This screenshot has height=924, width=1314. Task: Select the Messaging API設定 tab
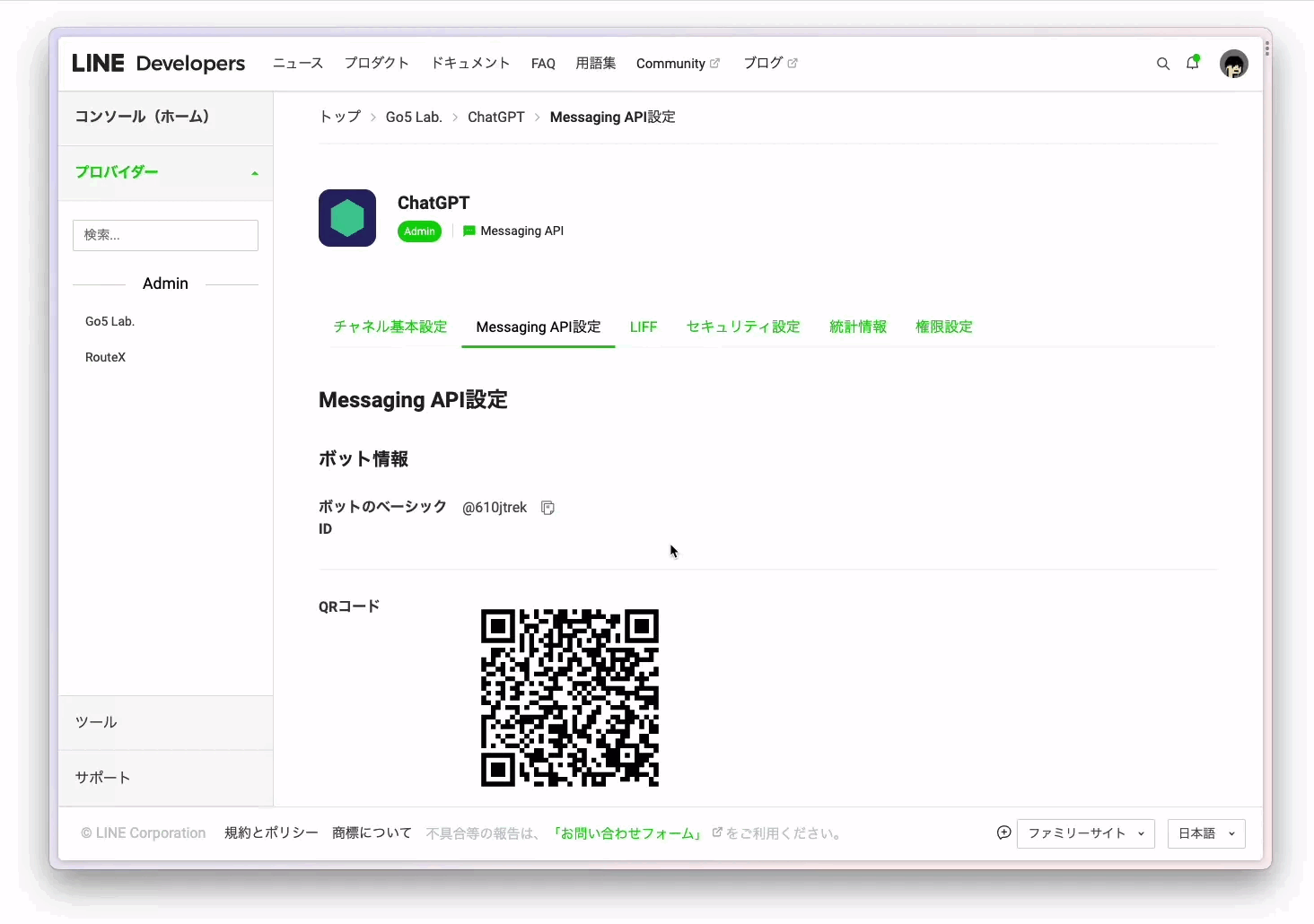(539, 327)
